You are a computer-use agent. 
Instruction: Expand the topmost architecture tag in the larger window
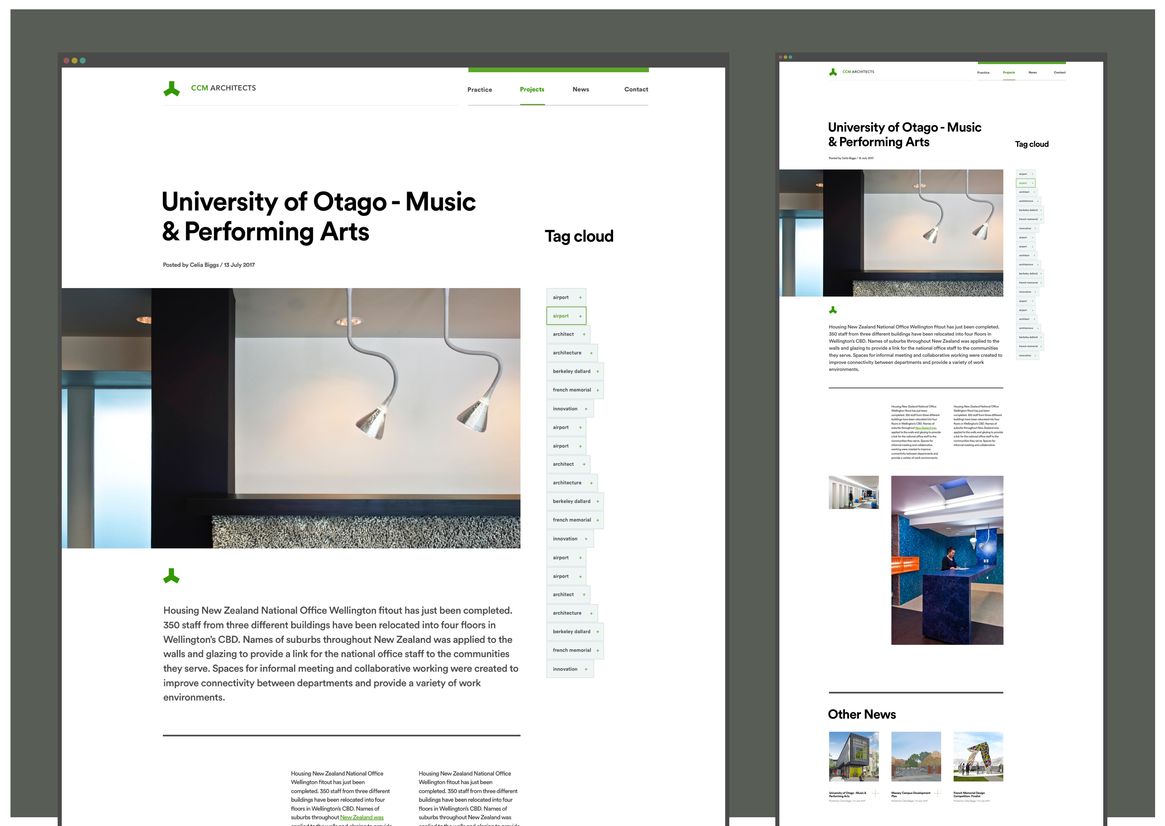(590, 353)
